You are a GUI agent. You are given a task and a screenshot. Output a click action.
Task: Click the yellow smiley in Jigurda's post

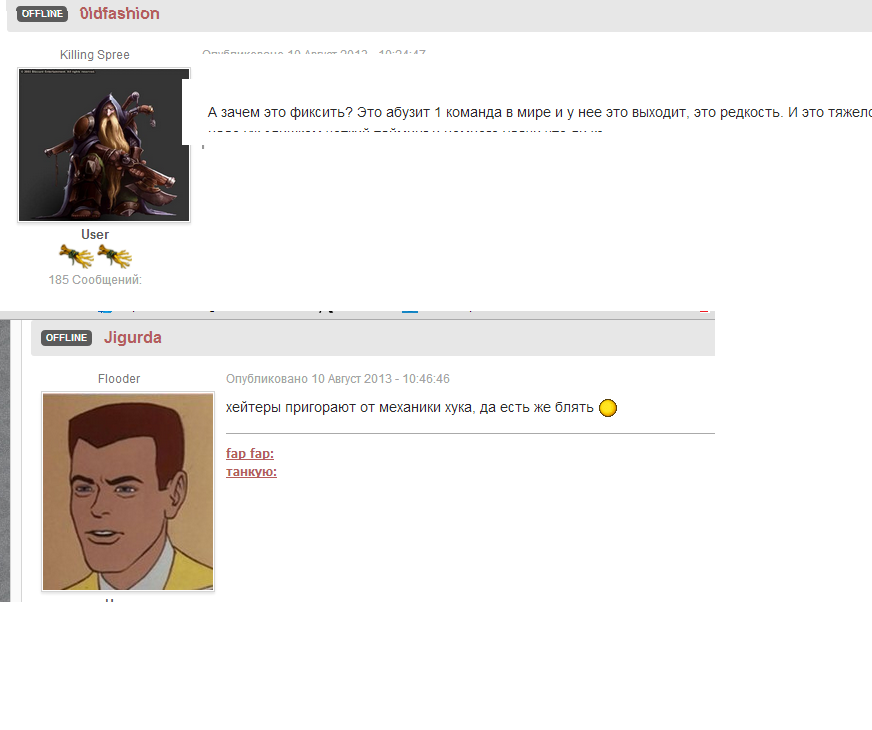tap(607, 408)
